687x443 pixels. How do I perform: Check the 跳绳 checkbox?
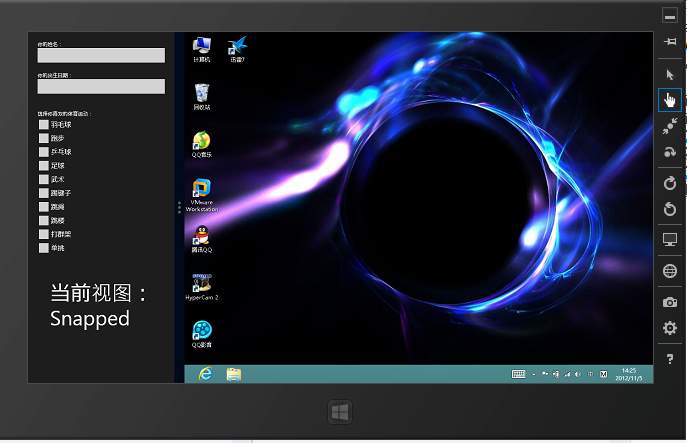pyautogui.click(x=44, y=207)
